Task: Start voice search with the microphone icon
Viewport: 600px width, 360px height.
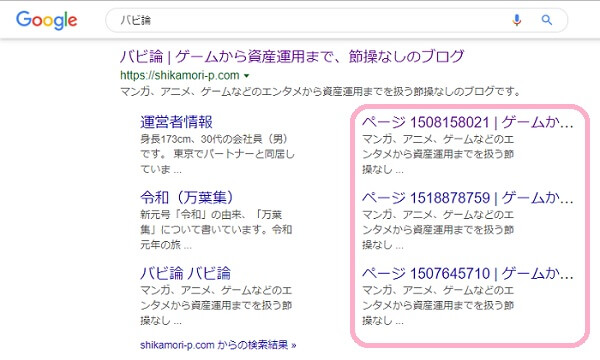Action: click(x=517, y=20)
